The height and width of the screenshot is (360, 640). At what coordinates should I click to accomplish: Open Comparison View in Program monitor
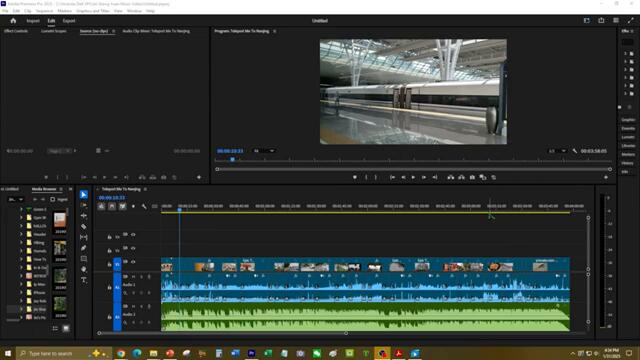[x=483, y=178]
